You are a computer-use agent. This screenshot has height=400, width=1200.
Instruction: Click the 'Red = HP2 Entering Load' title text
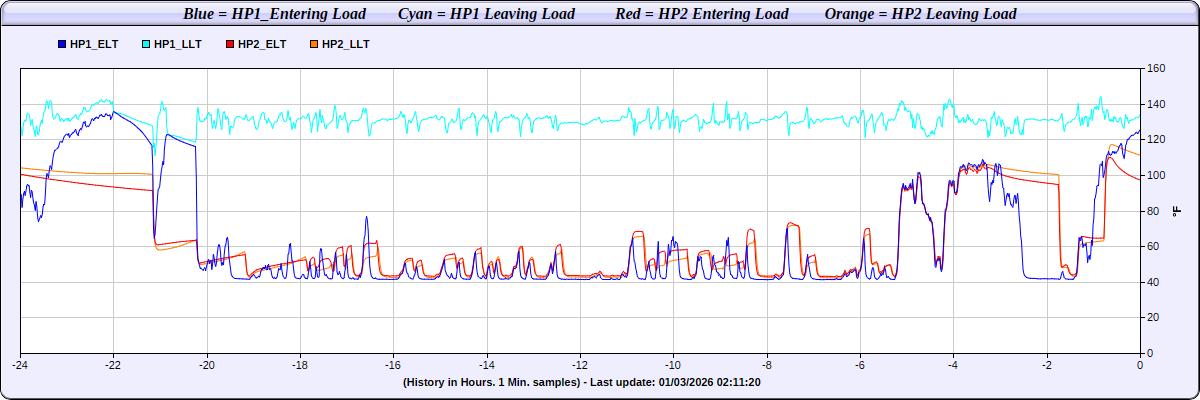702,14
